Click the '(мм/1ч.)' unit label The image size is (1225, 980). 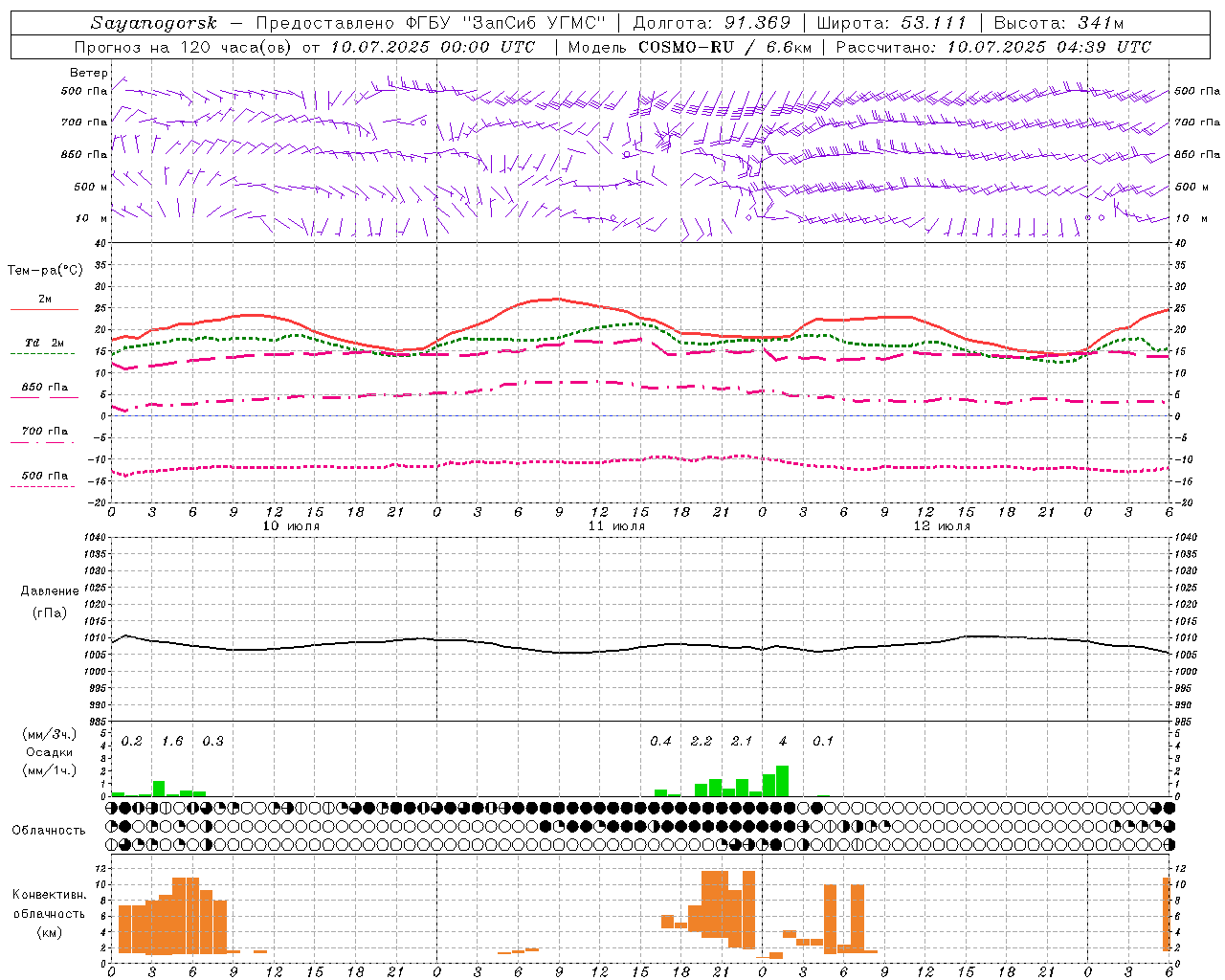pyautogui.click(x=50, y=770)
